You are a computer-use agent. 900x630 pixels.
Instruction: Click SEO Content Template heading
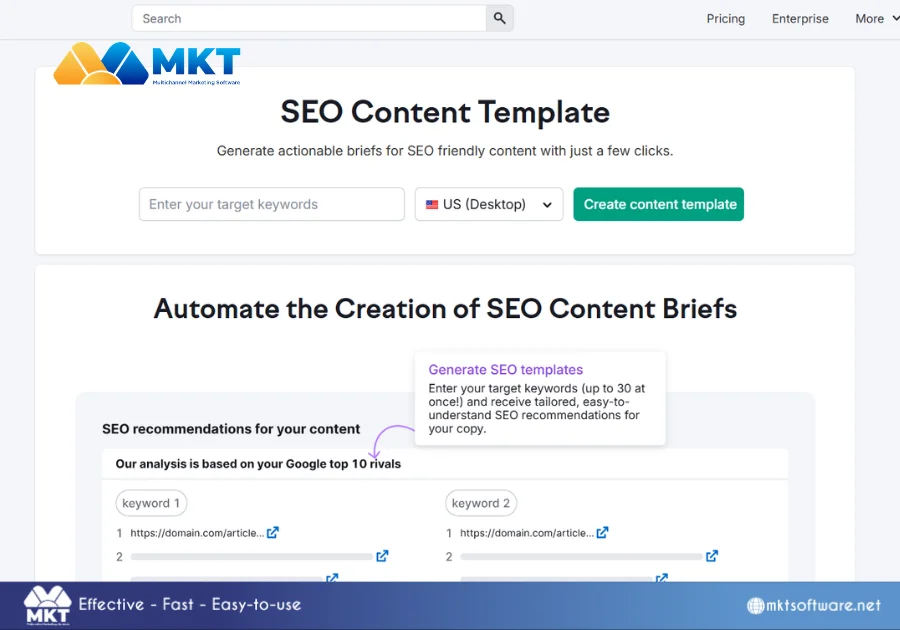point(445,112)
